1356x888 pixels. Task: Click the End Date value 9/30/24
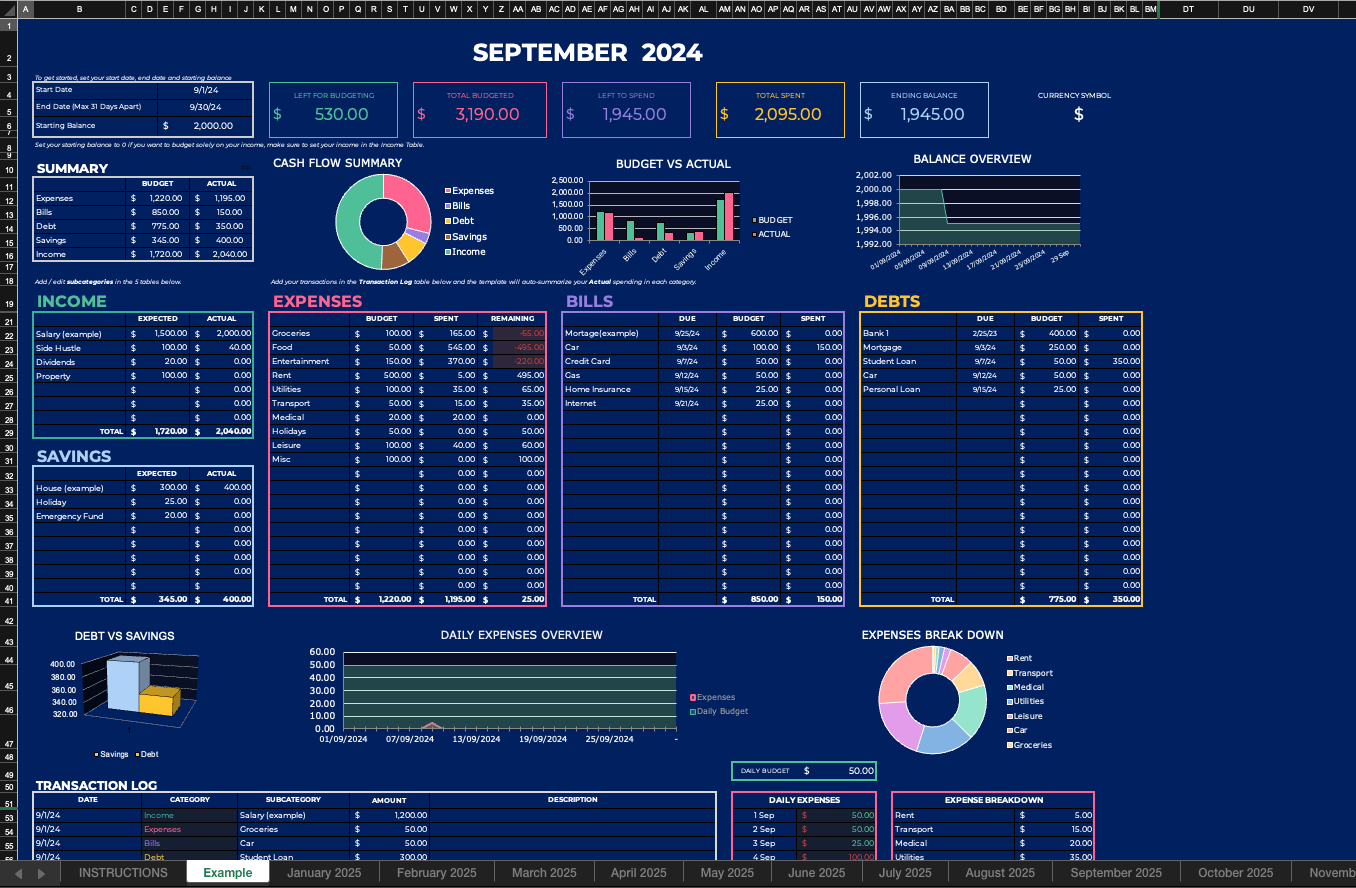(x=205, y=106)
